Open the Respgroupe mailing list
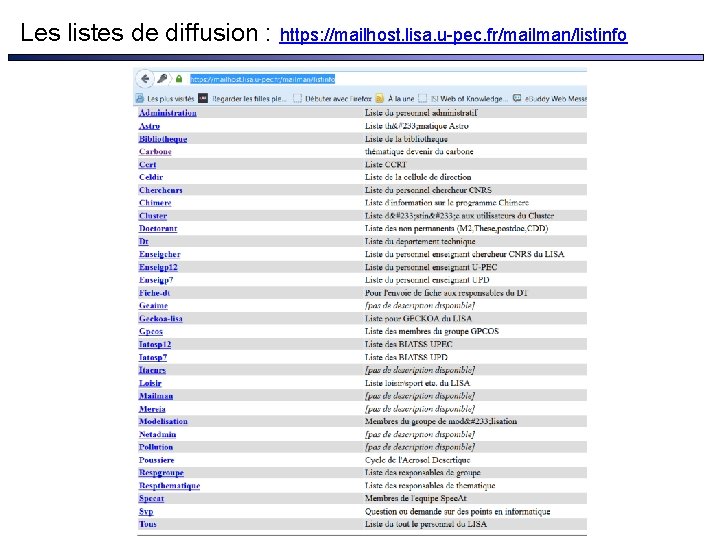Image resolution: width=720 pixels, height=540 pixels. click(x=161, y=472)
